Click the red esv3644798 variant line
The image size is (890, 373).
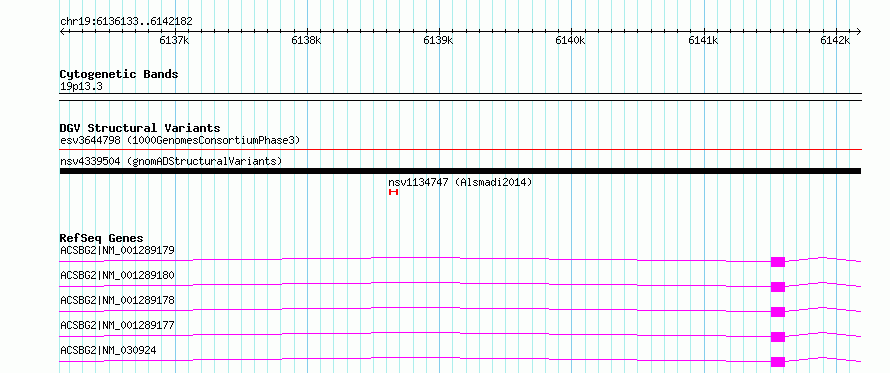tap(460, 150)
